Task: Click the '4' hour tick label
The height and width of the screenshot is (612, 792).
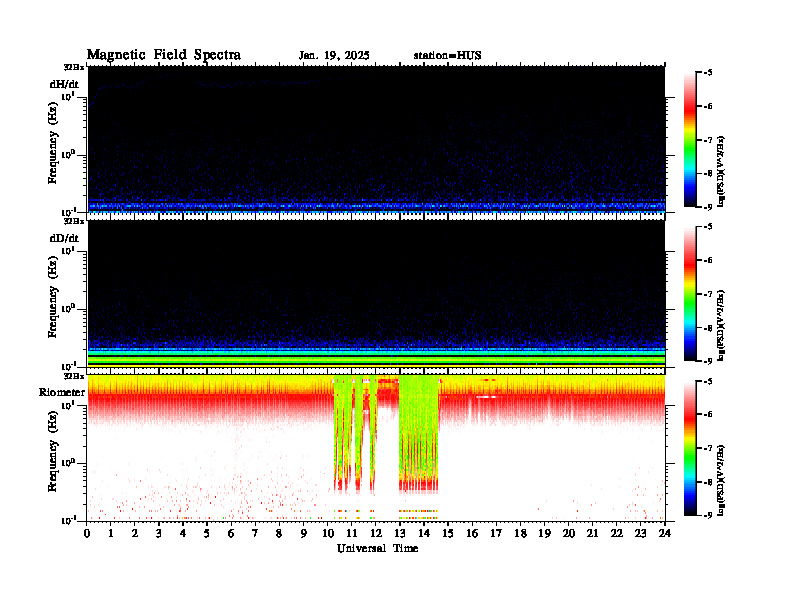Action: [183, 533]
